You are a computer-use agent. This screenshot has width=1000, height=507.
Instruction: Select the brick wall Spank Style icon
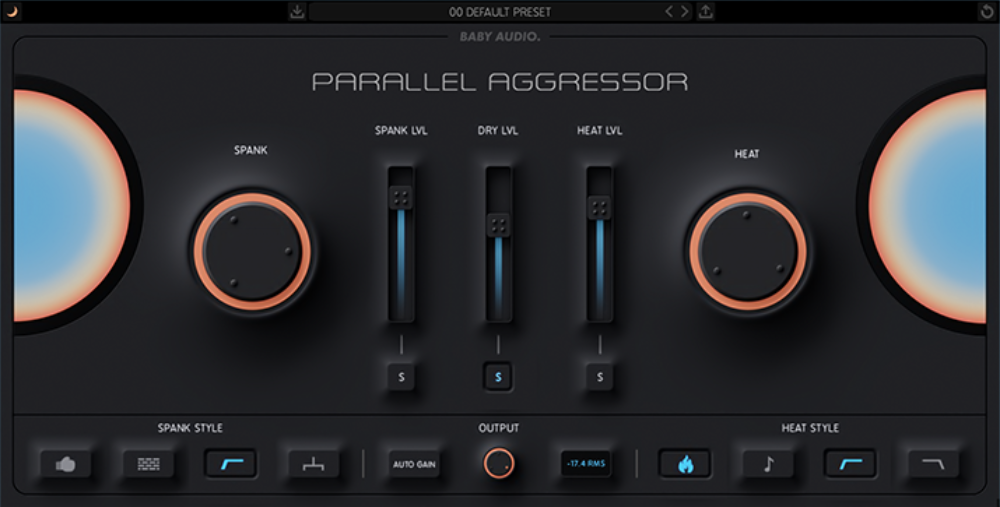pyautogui.click(x=148, y=464)
